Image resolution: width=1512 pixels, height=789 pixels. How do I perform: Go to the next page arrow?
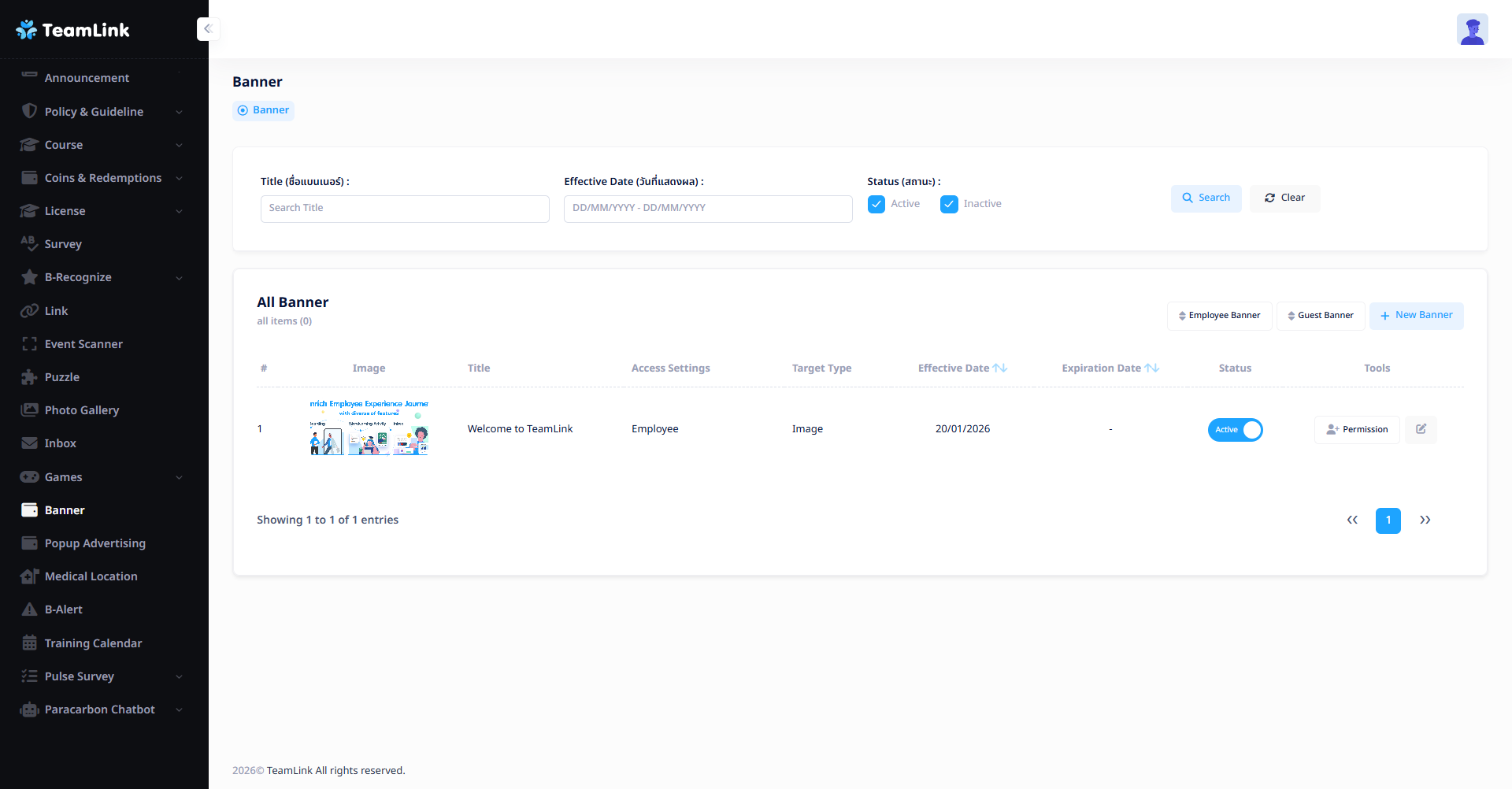click(x=1425, y=520)
